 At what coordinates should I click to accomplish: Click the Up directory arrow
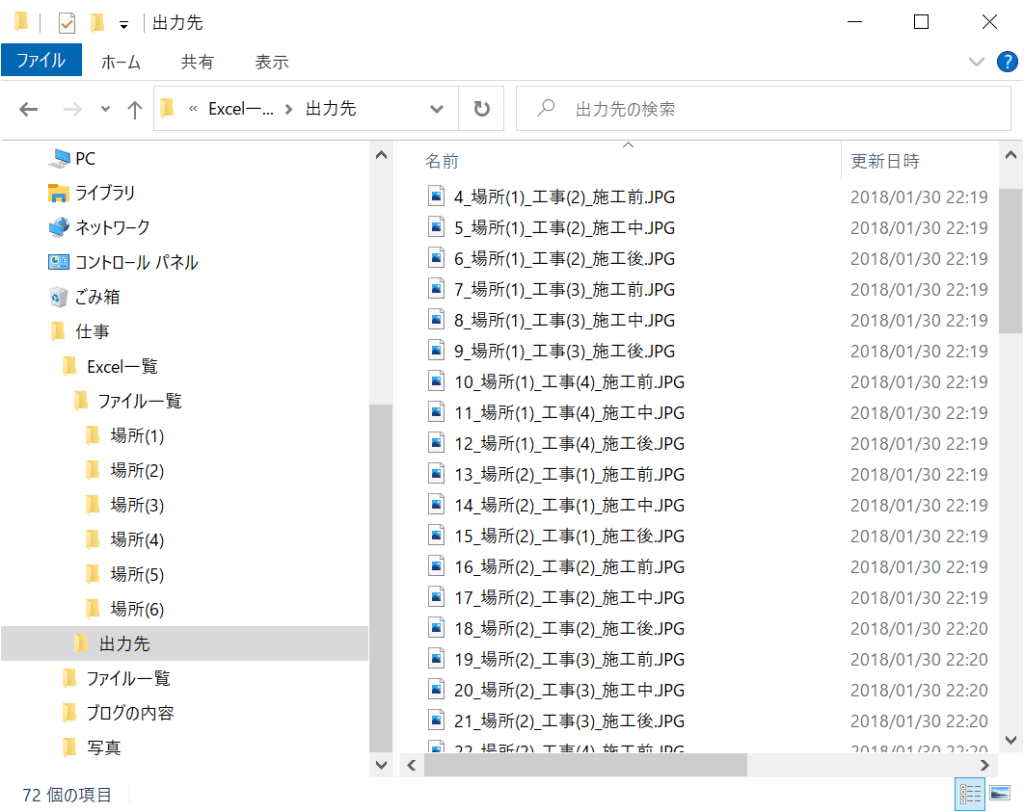pos(135,109)
